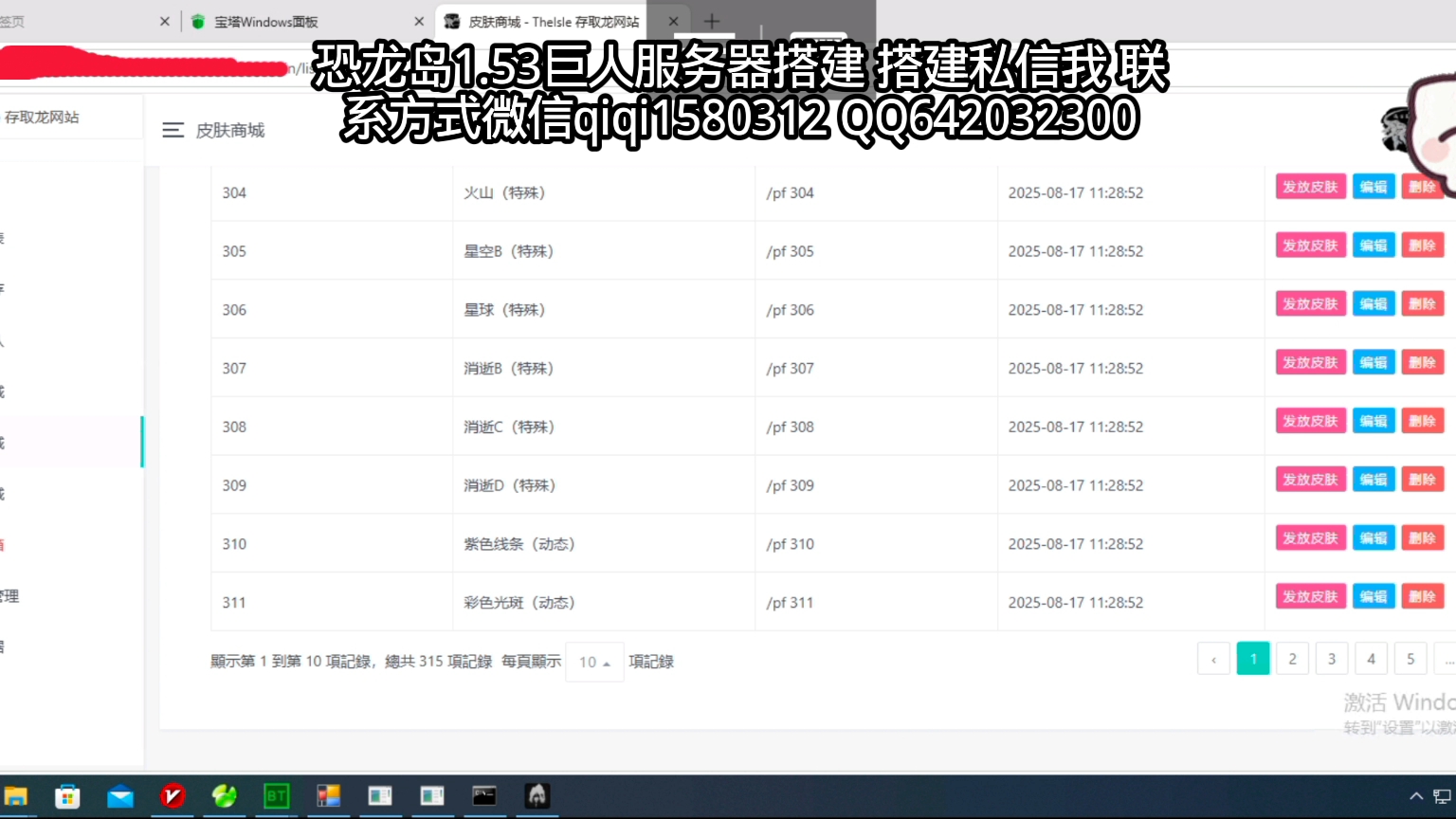The height and width of the screenshot is (819, 1456).
Task: Toggle the sidebar hamburger menu icon
Action: [x=173, y=130]
